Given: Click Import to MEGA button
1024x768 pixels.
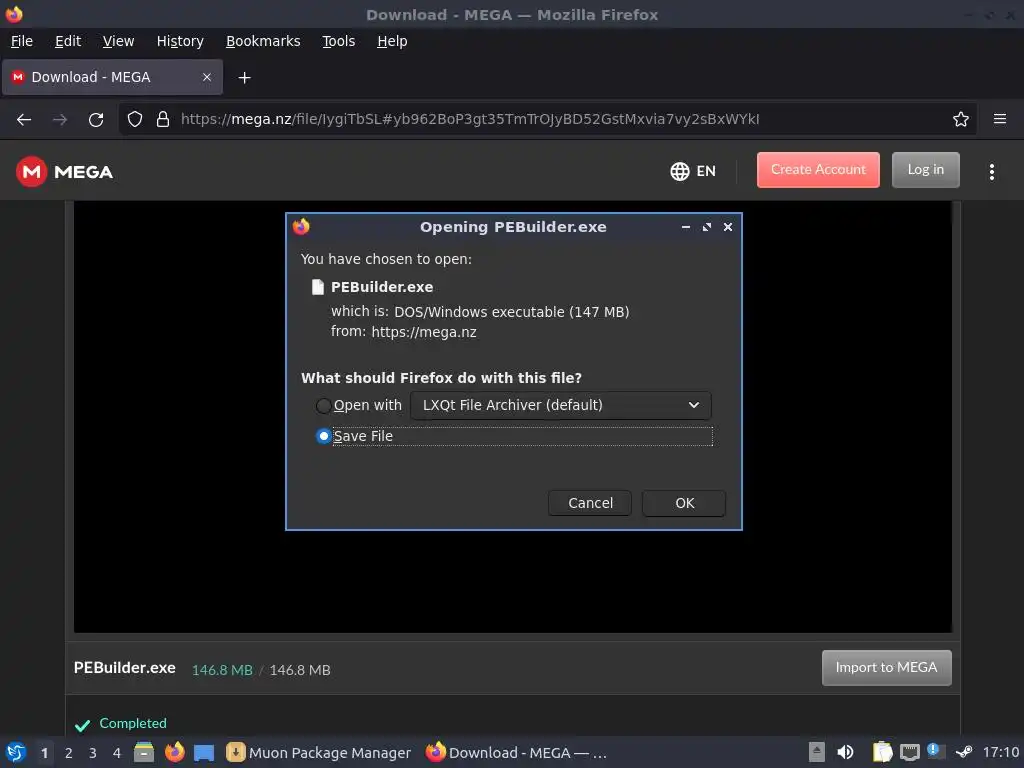Looking at the screenshot, I should tap(886, 667).
